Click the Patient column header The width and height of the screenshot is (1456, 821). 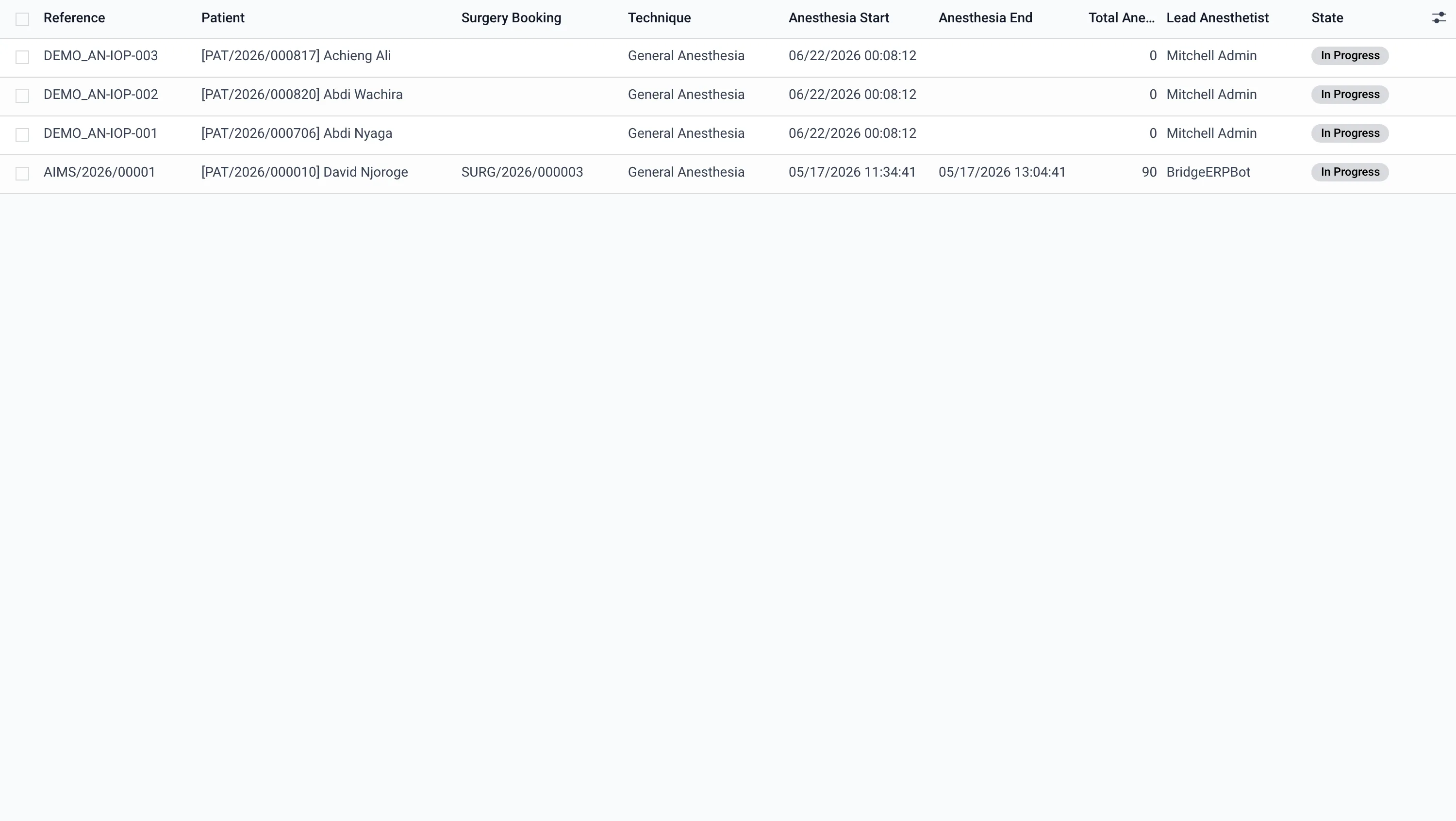[x=223, y=18]
